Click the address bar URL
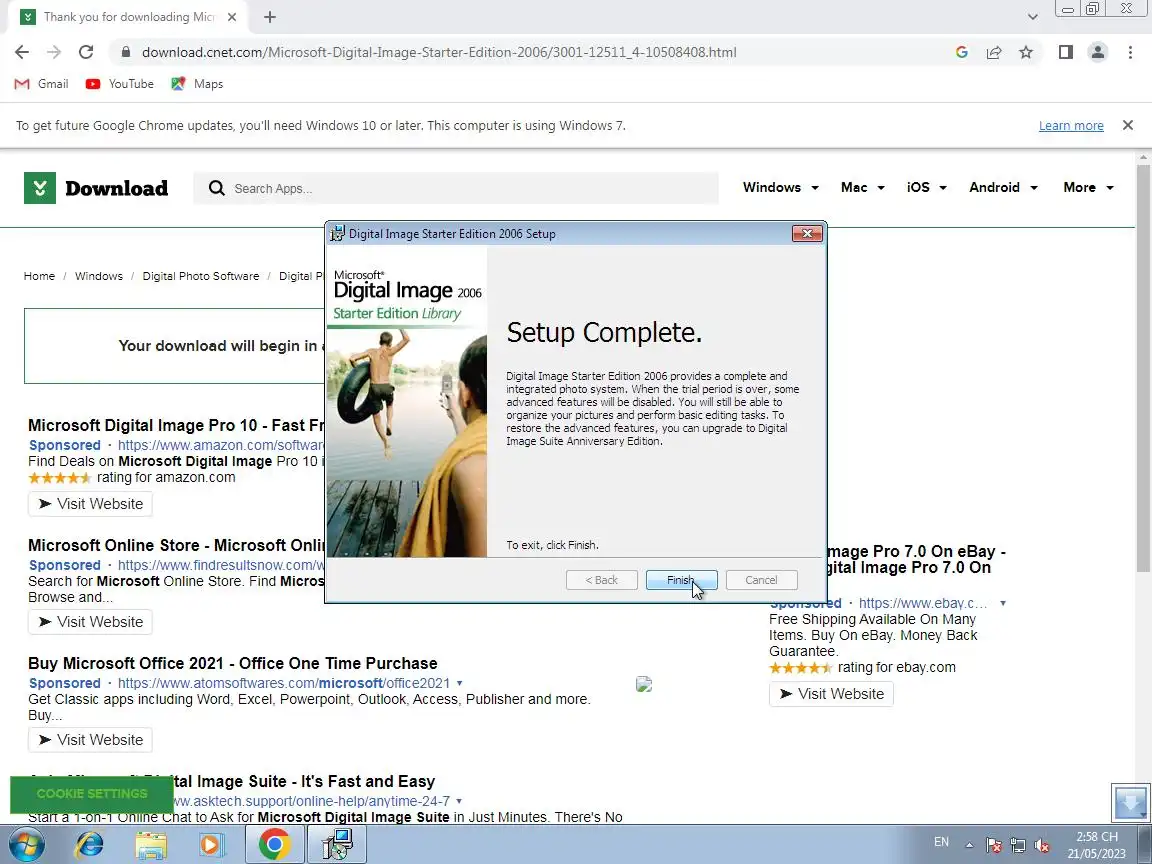 click(439, 52)
